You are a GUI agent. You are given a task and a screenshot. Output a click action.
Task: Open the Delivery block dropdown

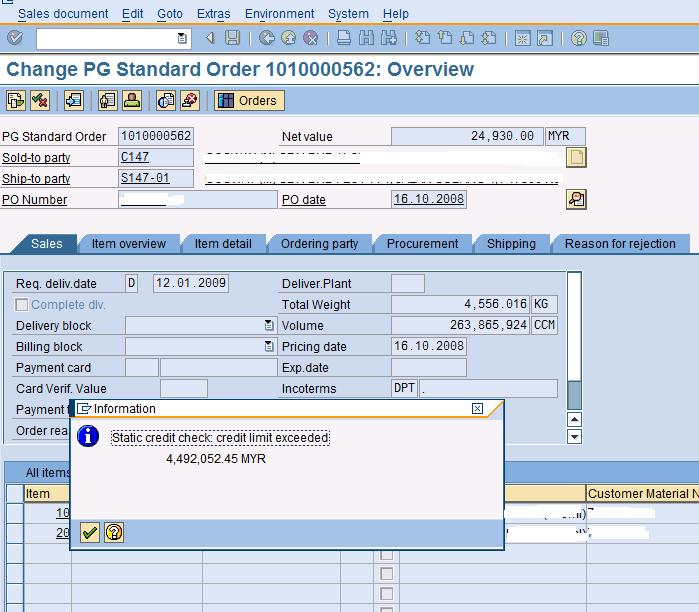(269, 325)
